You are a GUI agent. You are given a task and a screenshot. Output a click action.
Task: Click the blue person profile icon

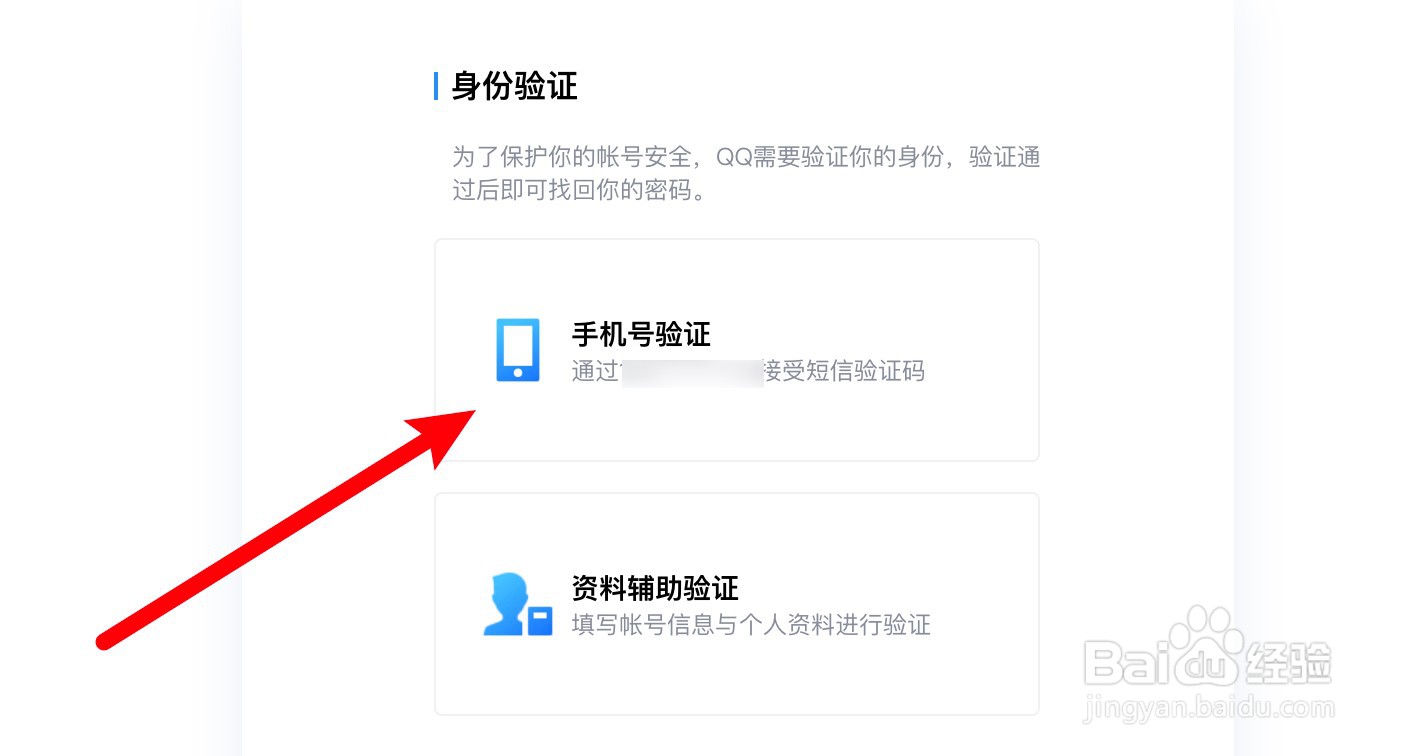pyautogui.click(x=517, y=604)
